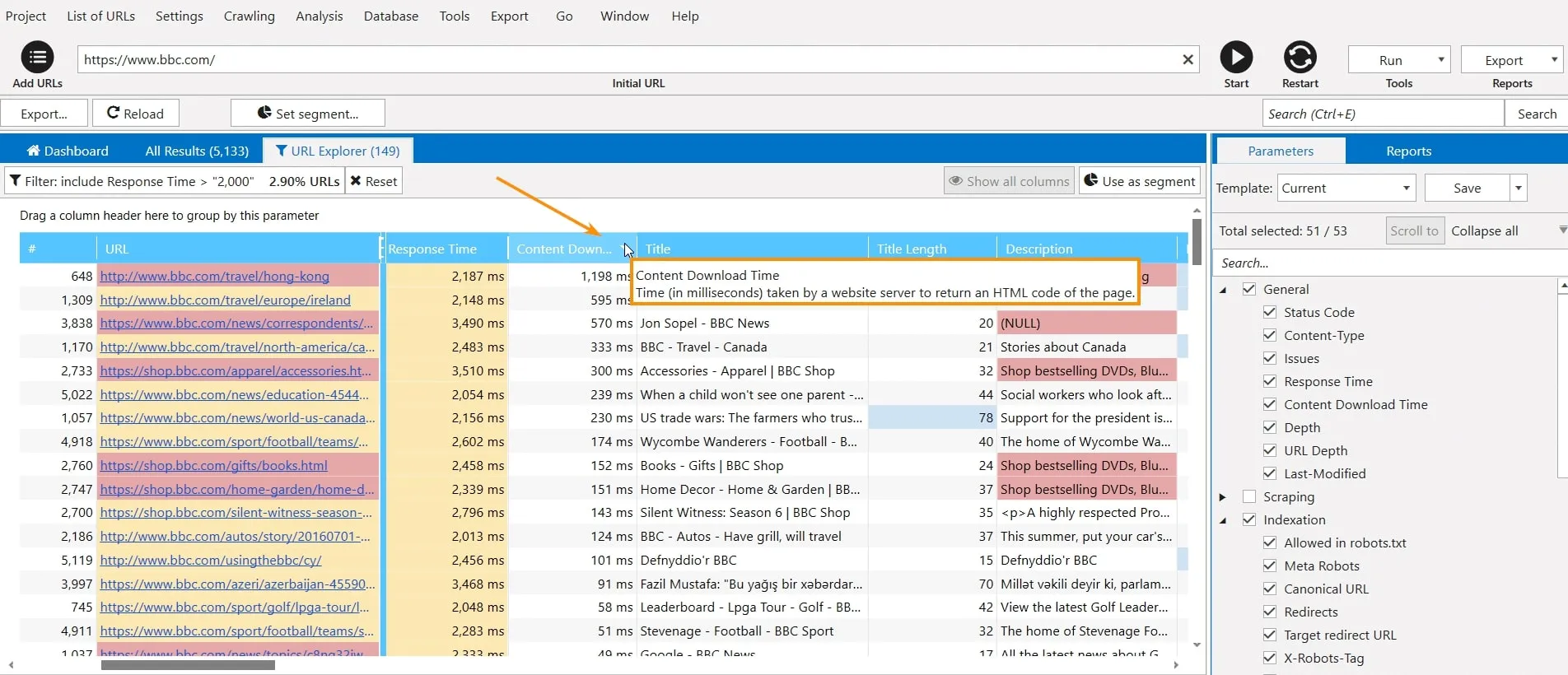The height and width of the screenshot is (675, 1568).
Task: Click the horizontal scrollbar thumb of table
Action: click(x=188, y=665)
